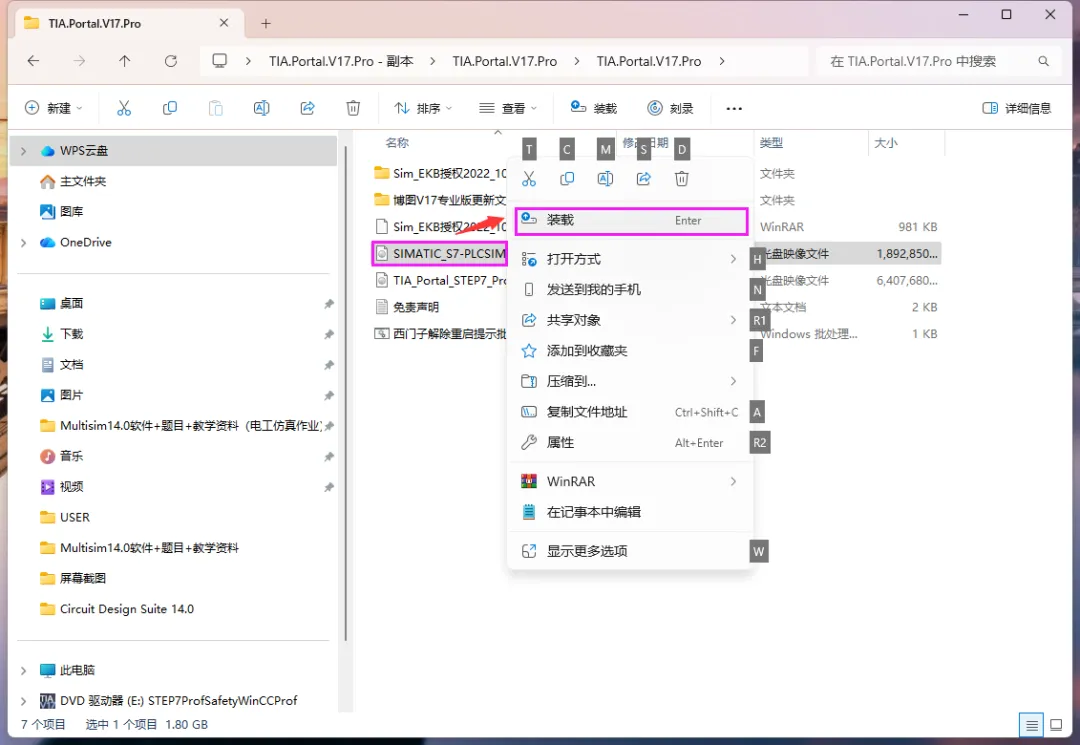Click the 装载 mount button in the toolbar

point(594,108)
